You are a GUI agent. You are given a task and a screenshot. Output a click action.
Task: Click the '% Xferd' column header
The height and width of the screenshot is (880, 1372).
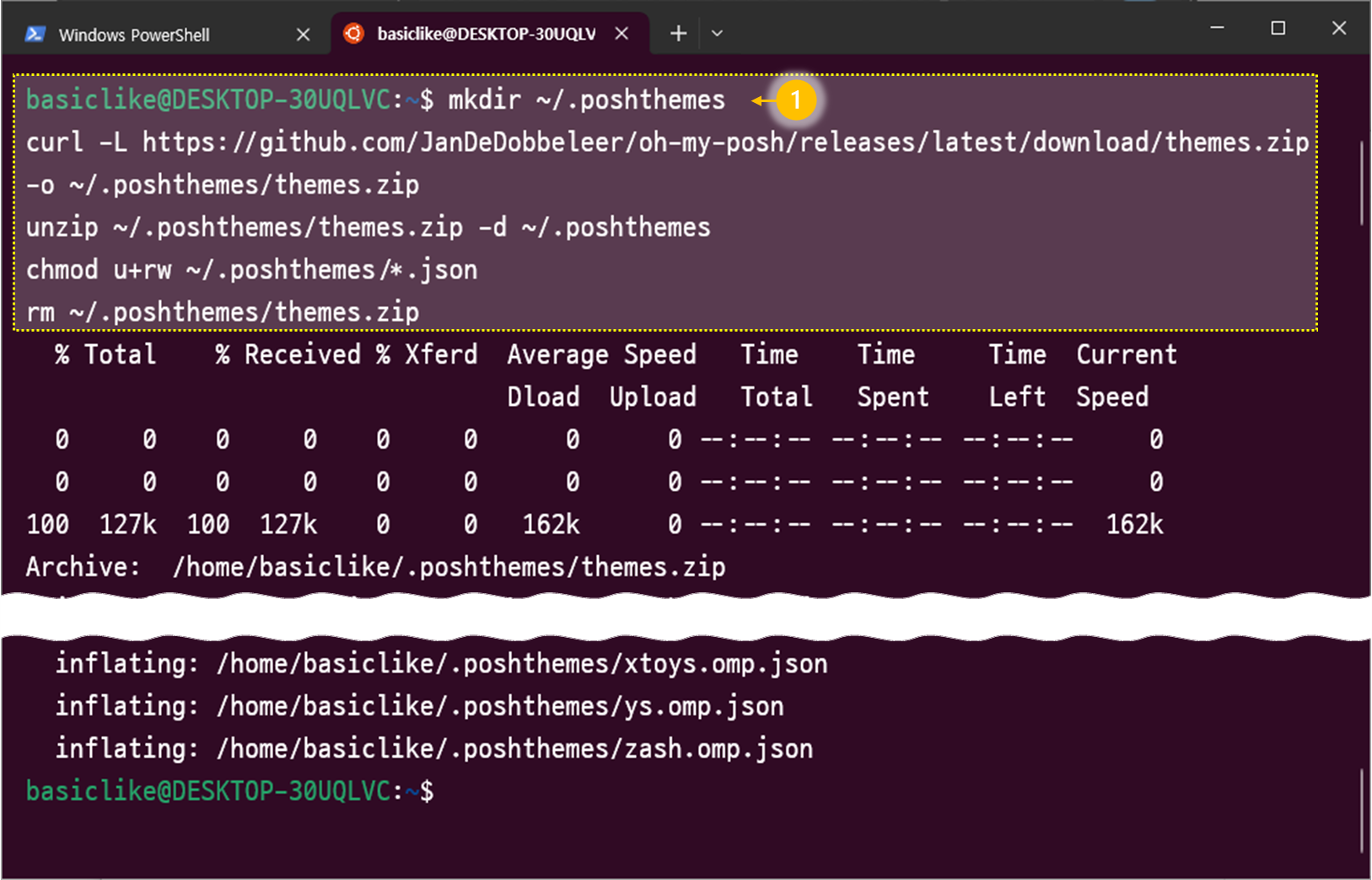(x=427, y=354)
